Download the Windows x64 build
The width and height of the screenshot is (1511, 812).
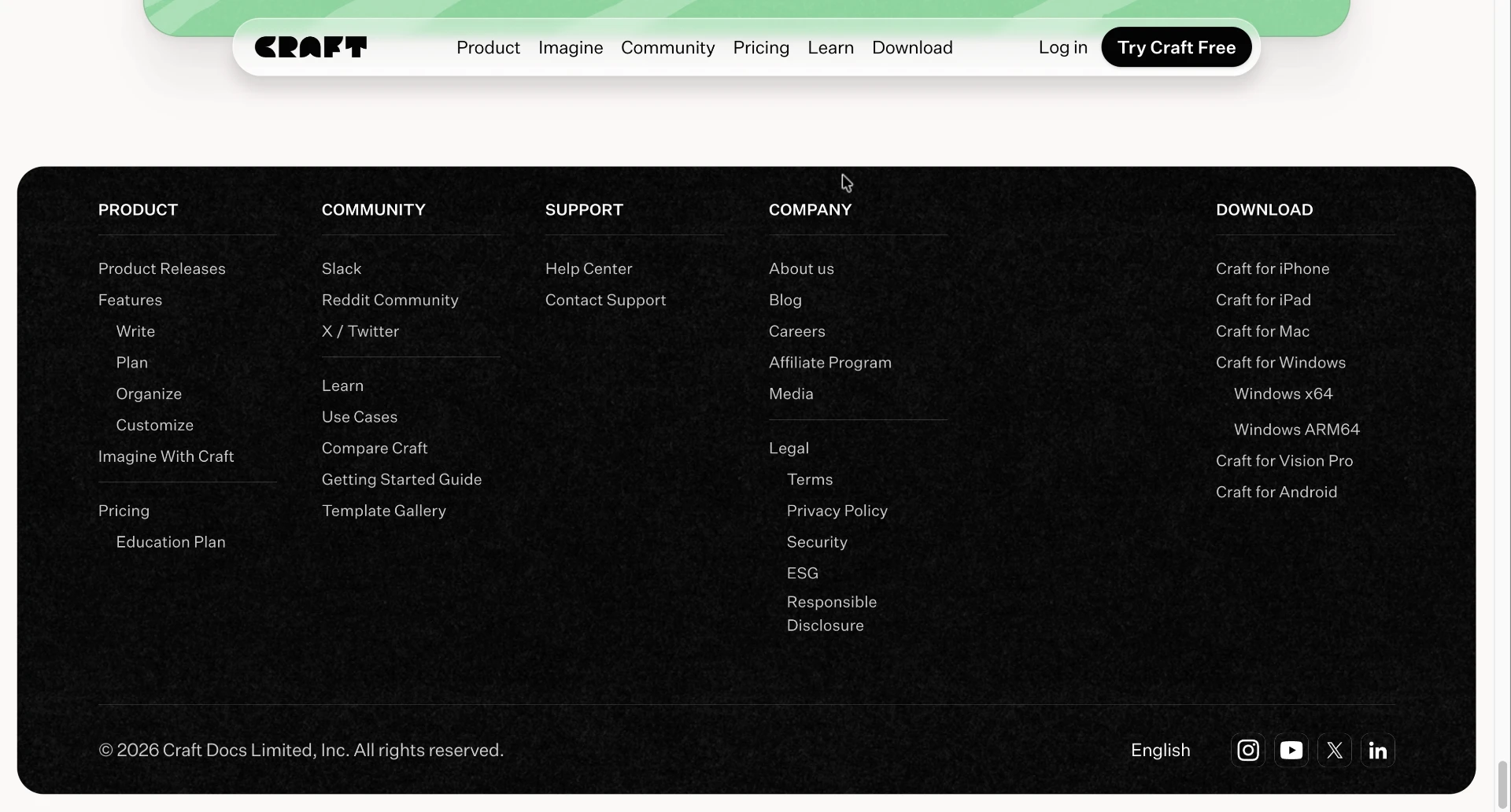[1283, 393]
